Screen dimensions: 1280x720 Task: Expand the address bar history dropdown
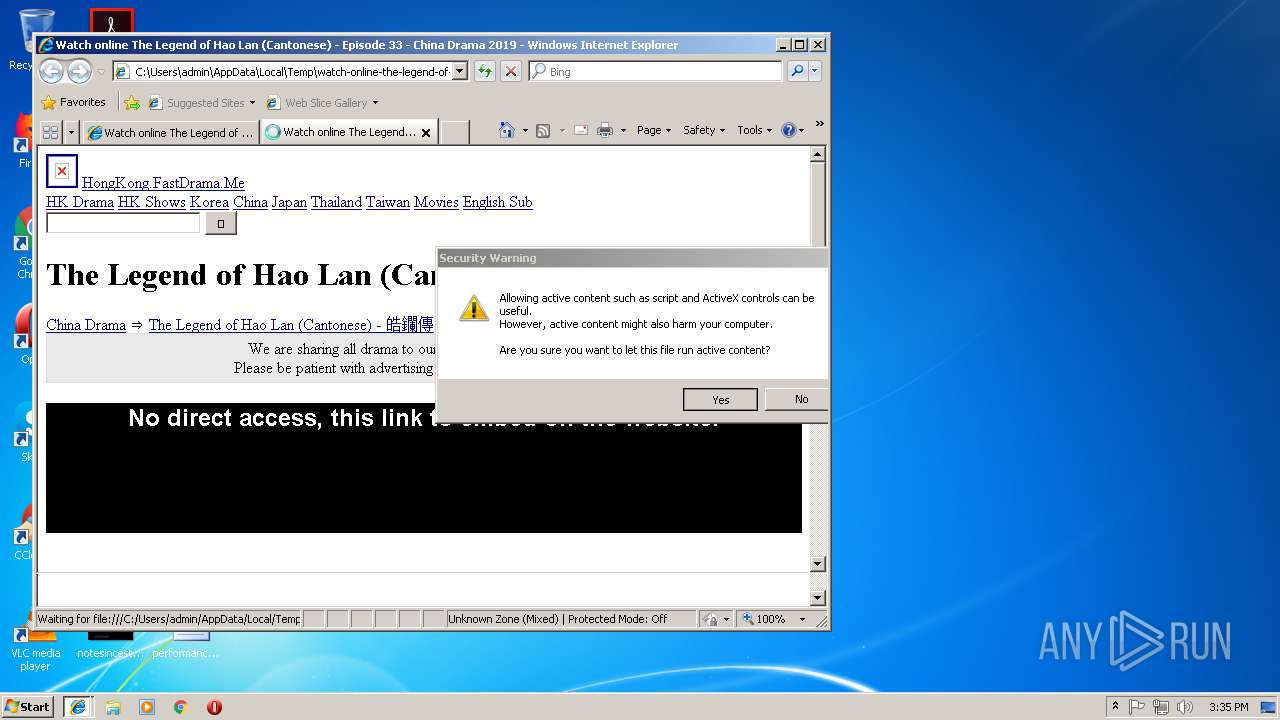[459, 71]
